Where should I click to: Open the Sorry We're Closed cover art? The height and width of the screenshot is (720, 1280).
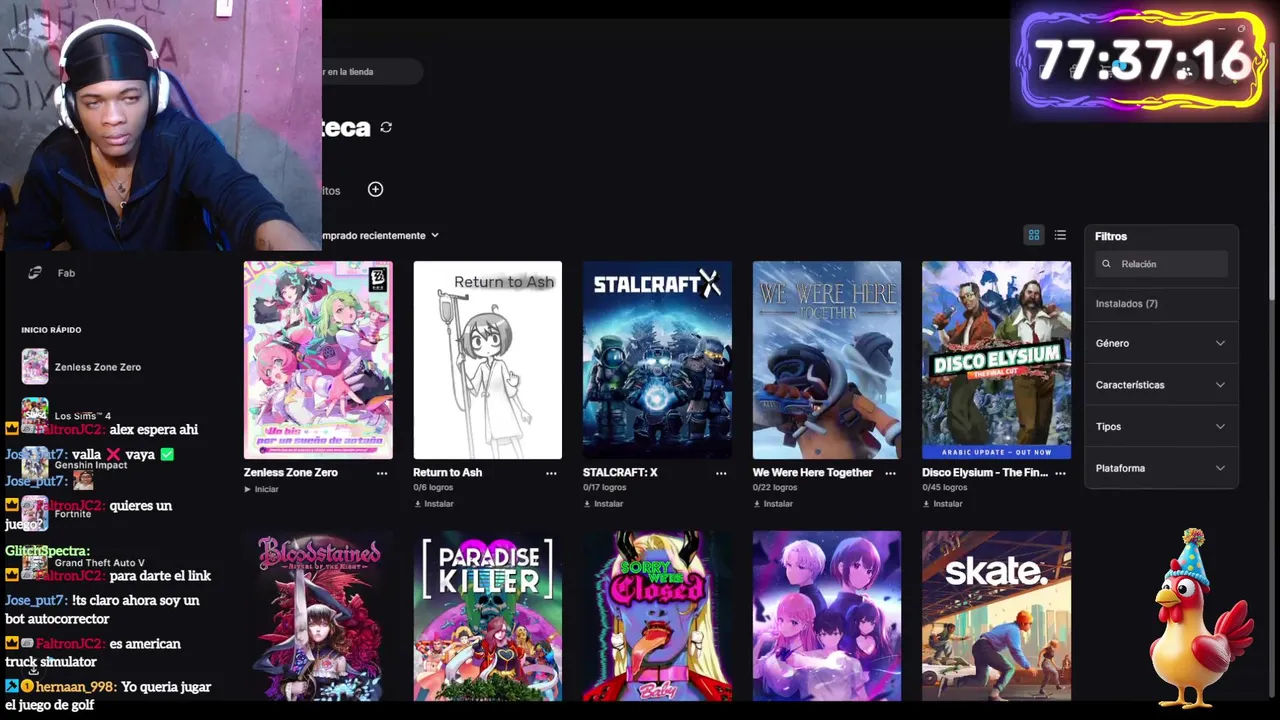tap(657, 616)
